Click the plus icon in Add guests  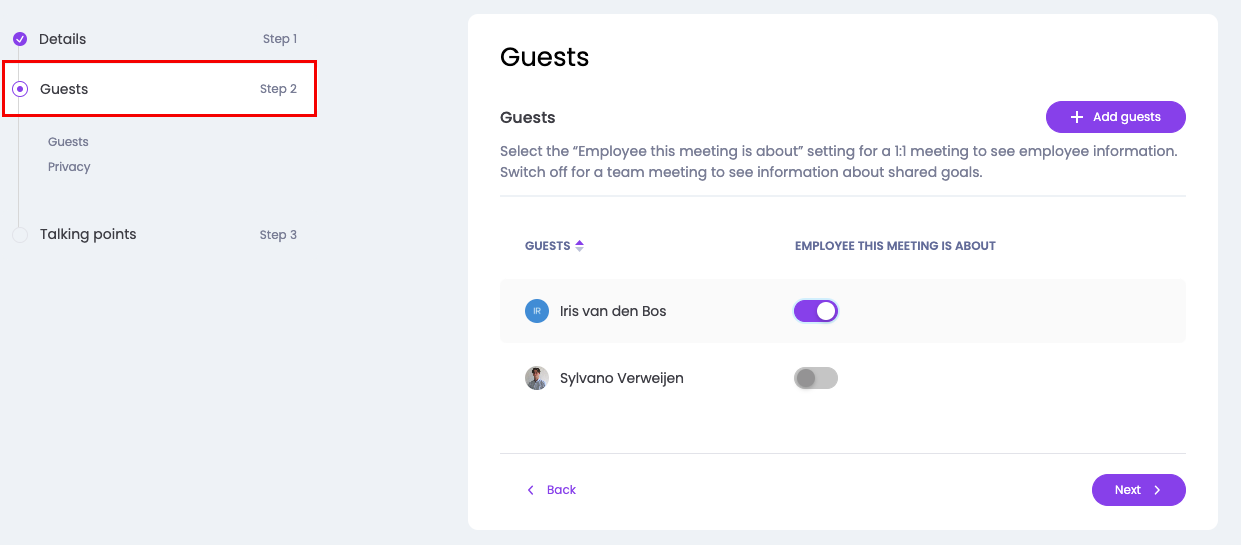click(x=1077, y=117)
